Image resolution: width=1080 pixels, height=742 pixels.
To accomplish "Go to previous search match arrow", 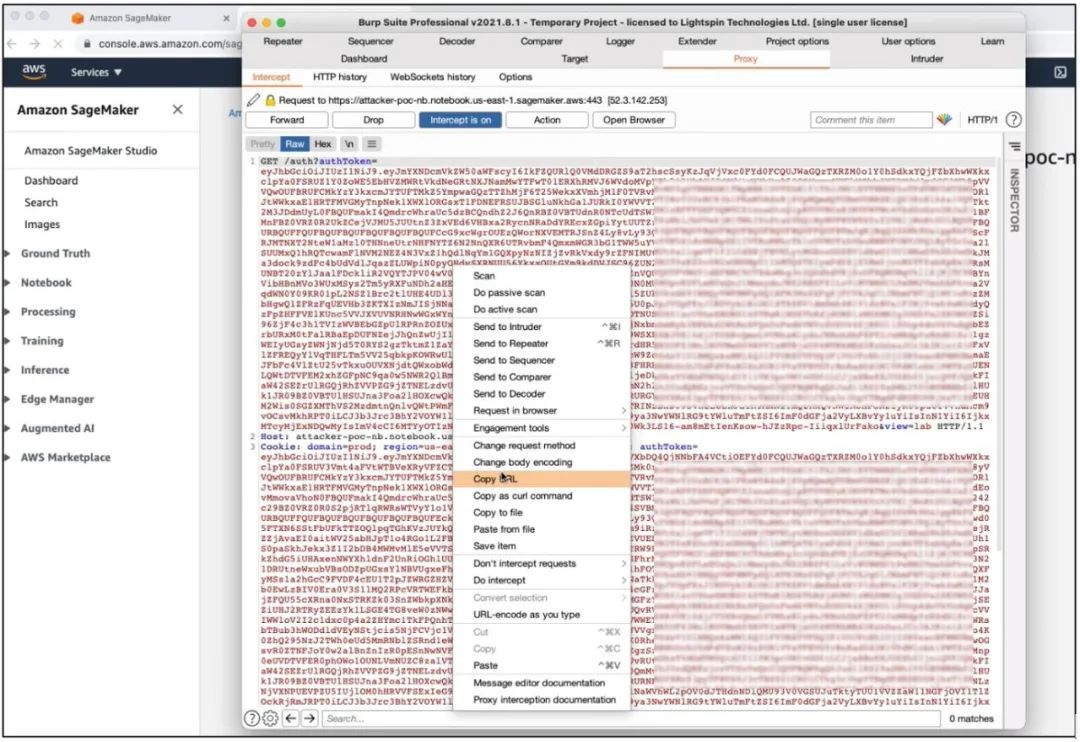I will point(291,719).
